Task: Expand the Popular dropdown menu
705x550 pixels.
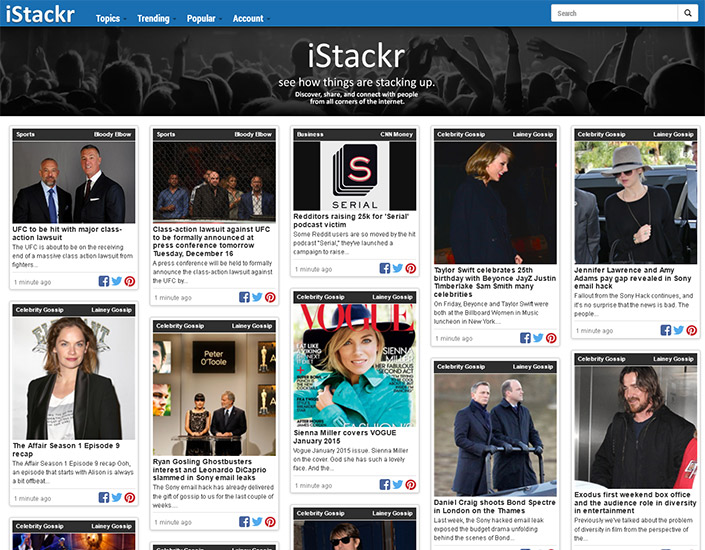Action: coord(204,18)
